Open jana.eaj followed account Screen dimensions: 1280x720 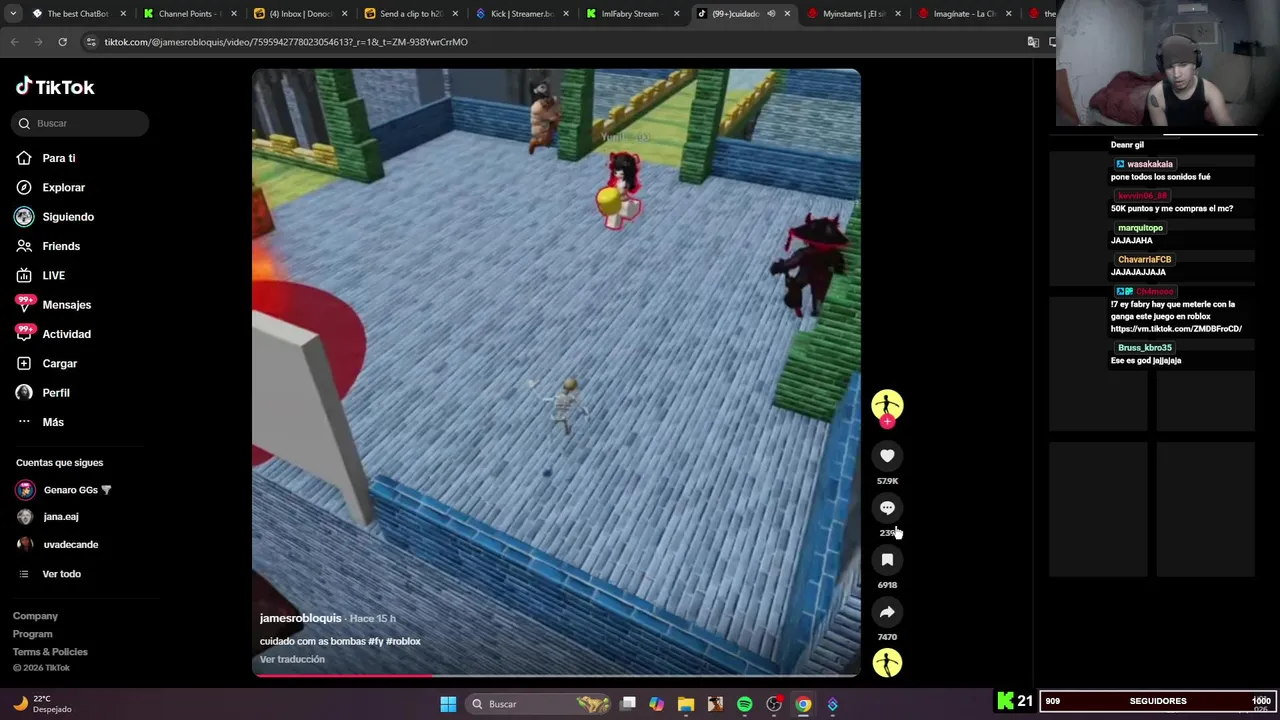(48, 517)
